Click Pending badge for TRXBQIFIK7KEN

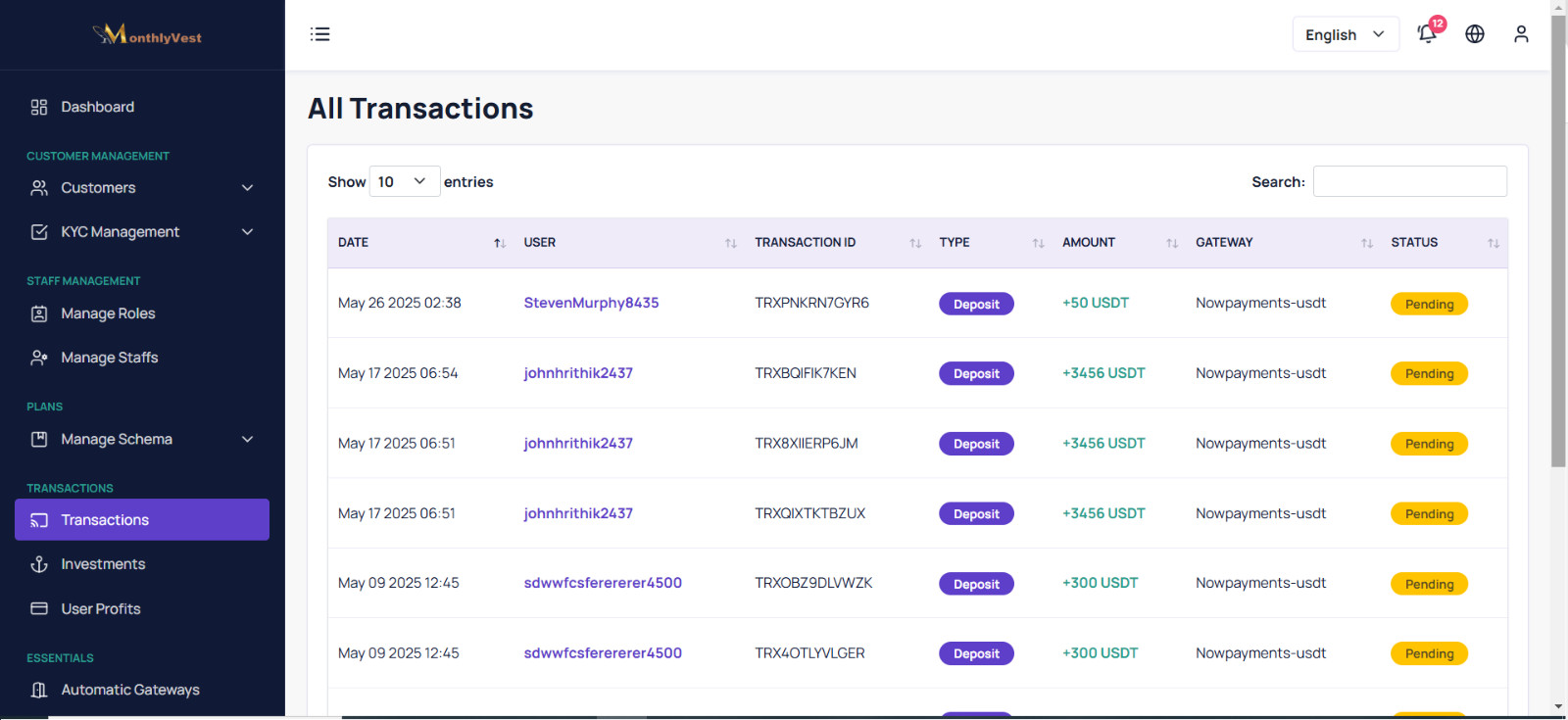coord(1429,373)
